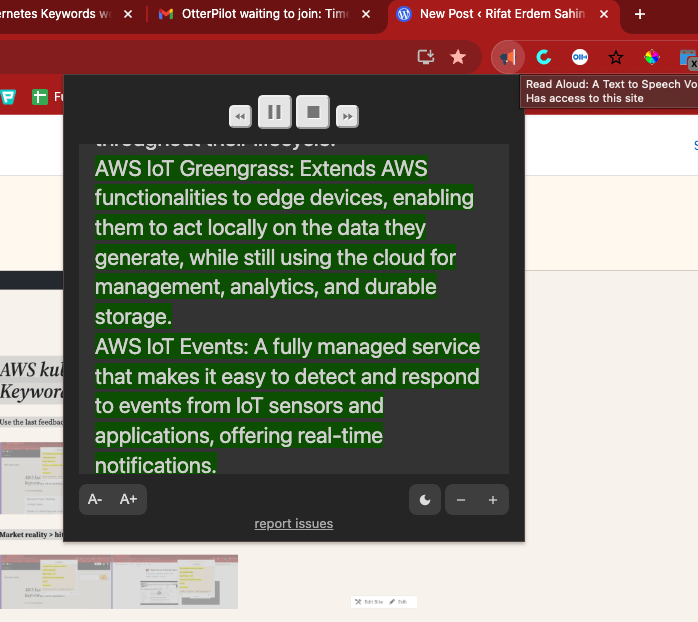Close the OtterPilot Gmail tab
This screenshot has height=622, width=698.
click(x=366, y=14)
